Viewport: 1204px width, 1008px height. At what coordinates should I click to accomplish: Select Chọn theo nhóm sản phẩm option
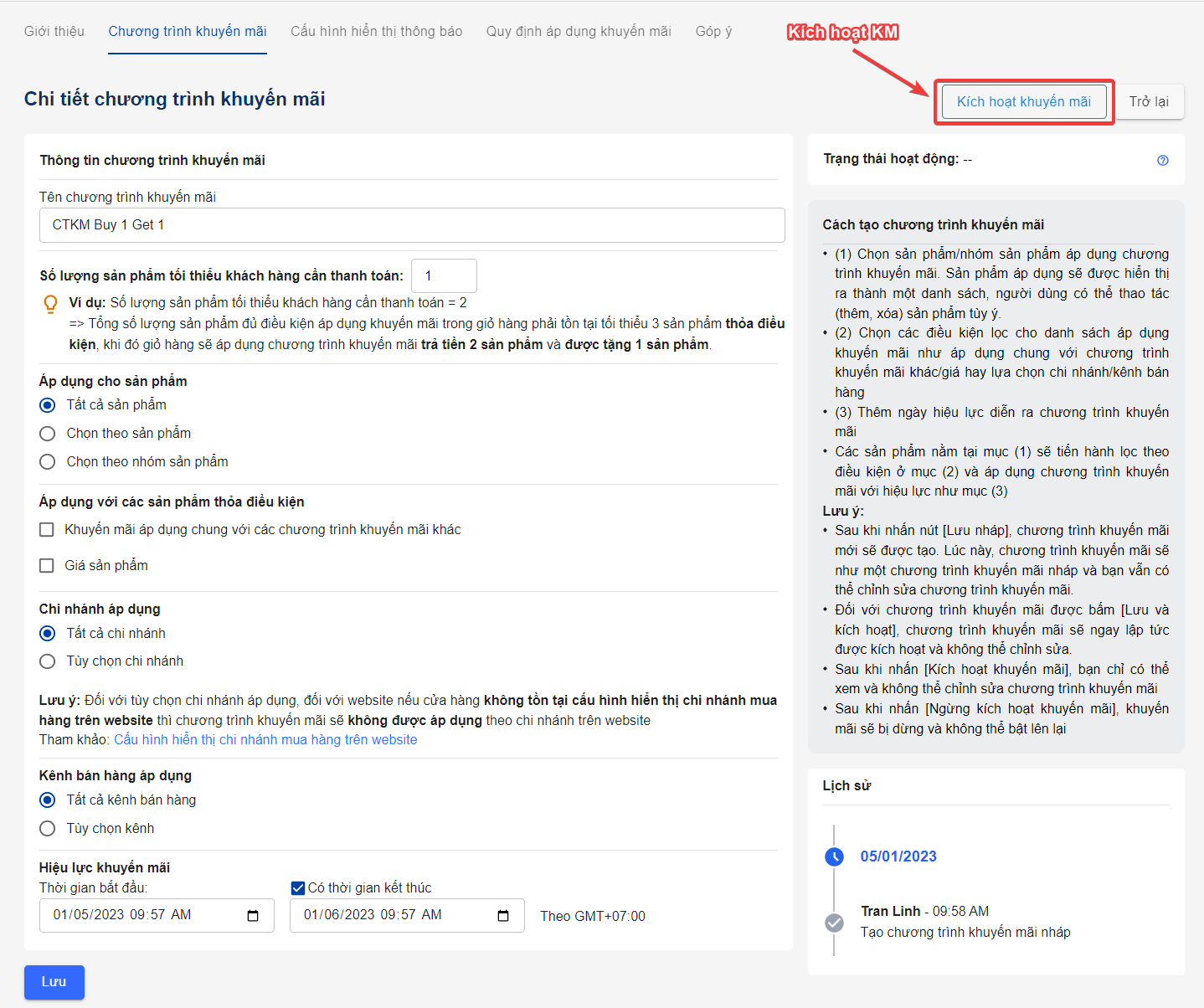(48, 462)
